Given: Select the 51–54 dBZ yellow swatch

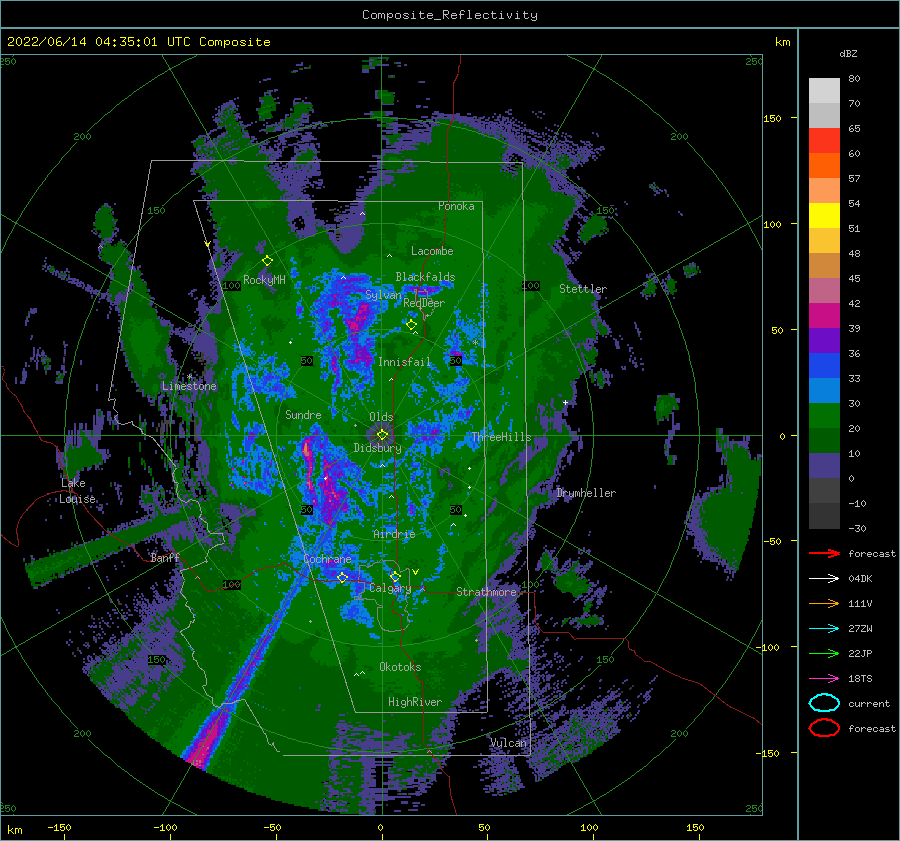Looking at the screenshot, I should click(824, 216).
